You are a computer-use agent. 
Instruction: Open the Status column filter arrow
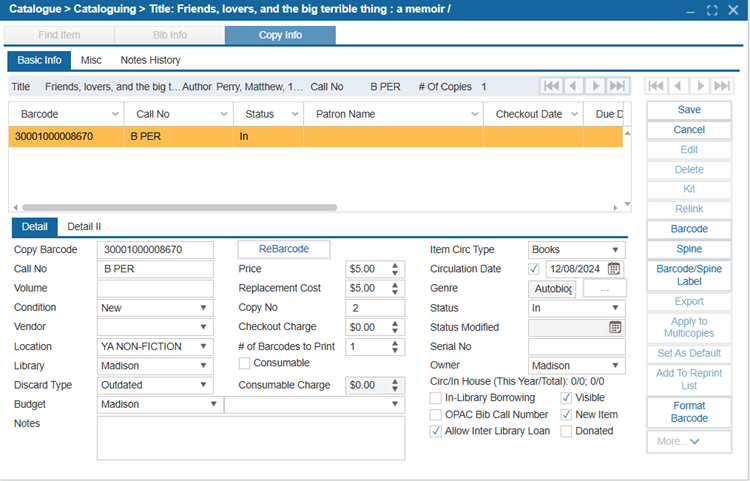[x=295, y=114]
